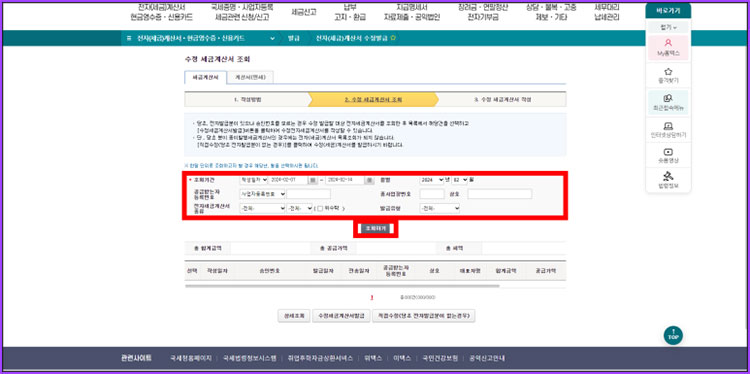Open the 위택스 footer link
The image size is (750, 374).
coord(373,358)
